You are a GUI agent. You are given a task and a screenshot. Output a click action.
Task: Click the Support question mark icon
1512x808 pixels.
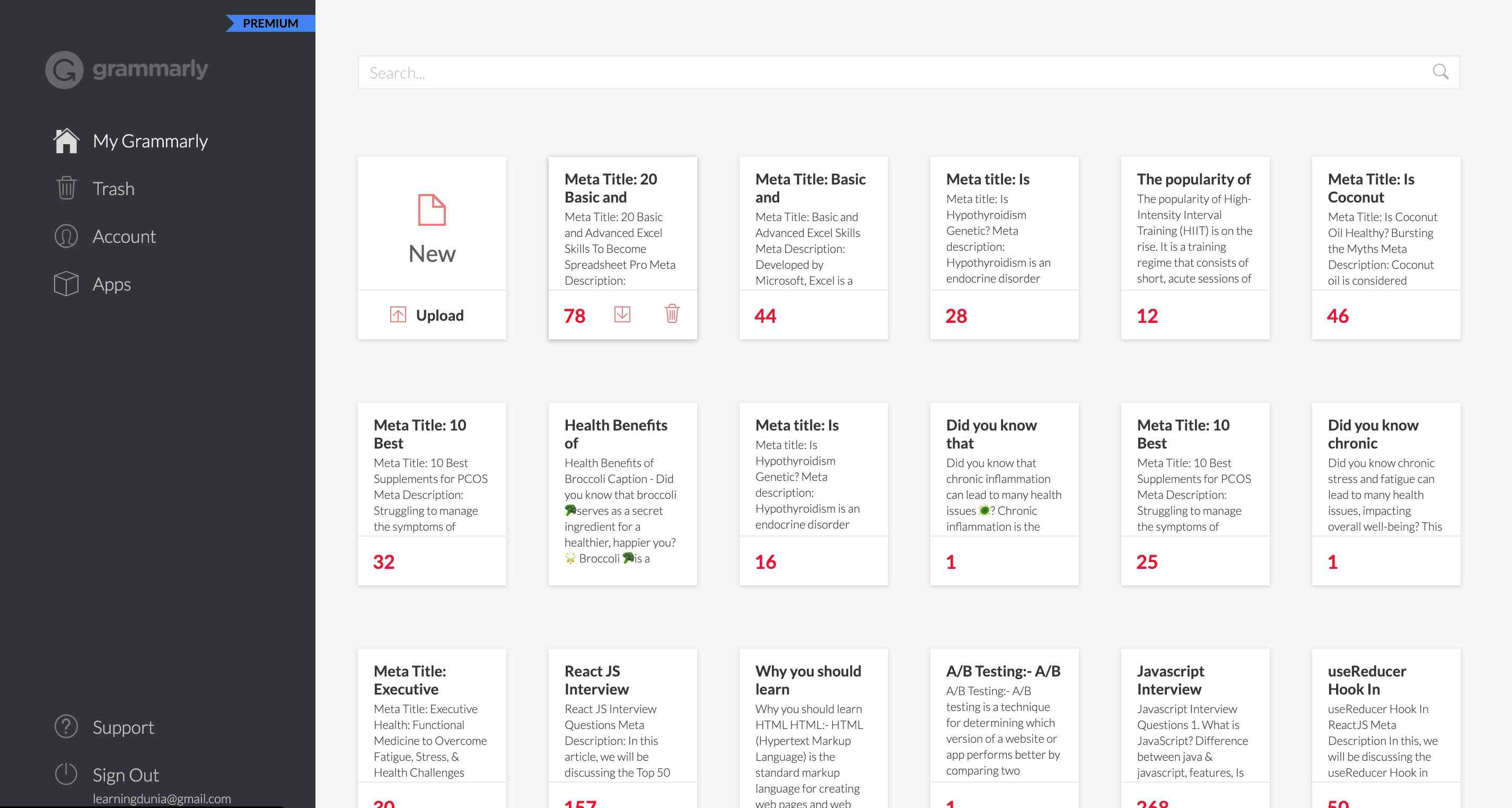(x=66, y=726)
